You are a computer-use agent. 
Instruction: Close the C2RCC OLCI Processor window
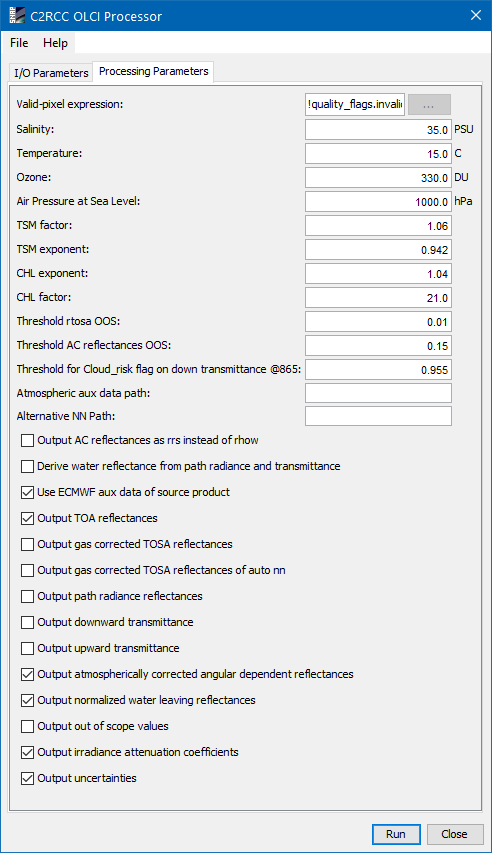tap(476, 15)
